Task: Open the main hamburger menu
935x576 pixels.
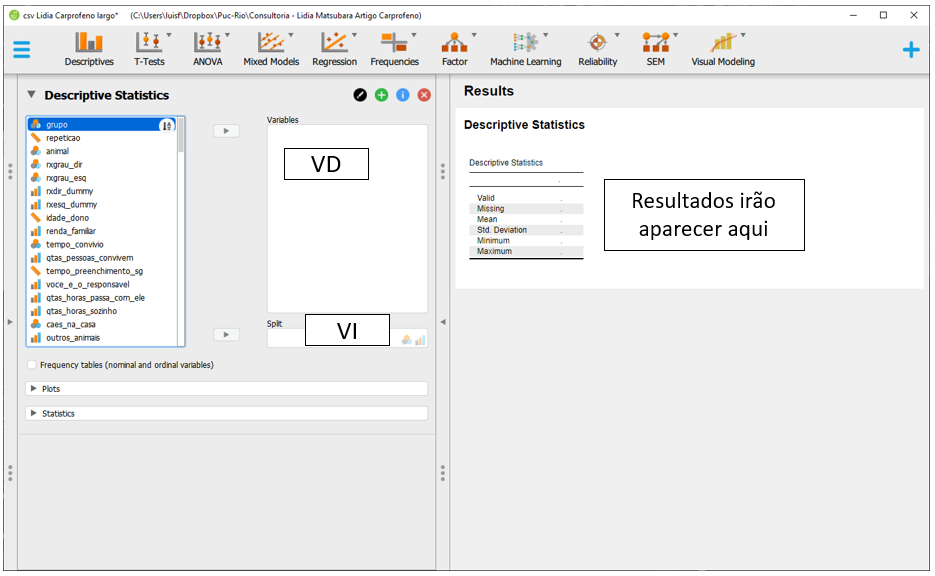Action: coord(22,49)
